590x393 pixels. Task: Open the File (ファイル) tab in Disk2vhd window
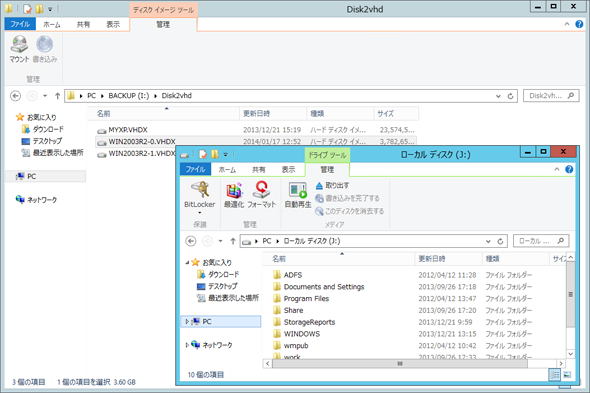tap(20, 24)
